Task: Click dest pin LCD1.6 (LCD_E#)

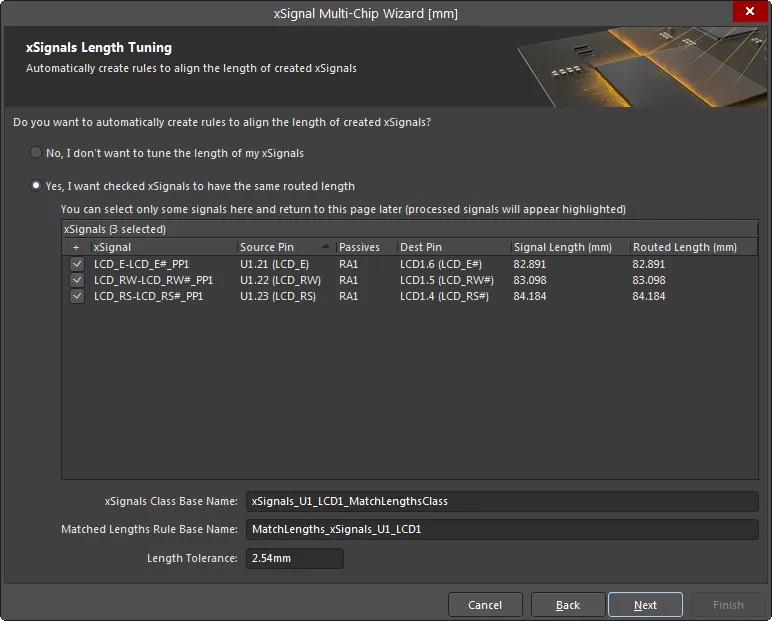Action: click(x=441, y=264)
